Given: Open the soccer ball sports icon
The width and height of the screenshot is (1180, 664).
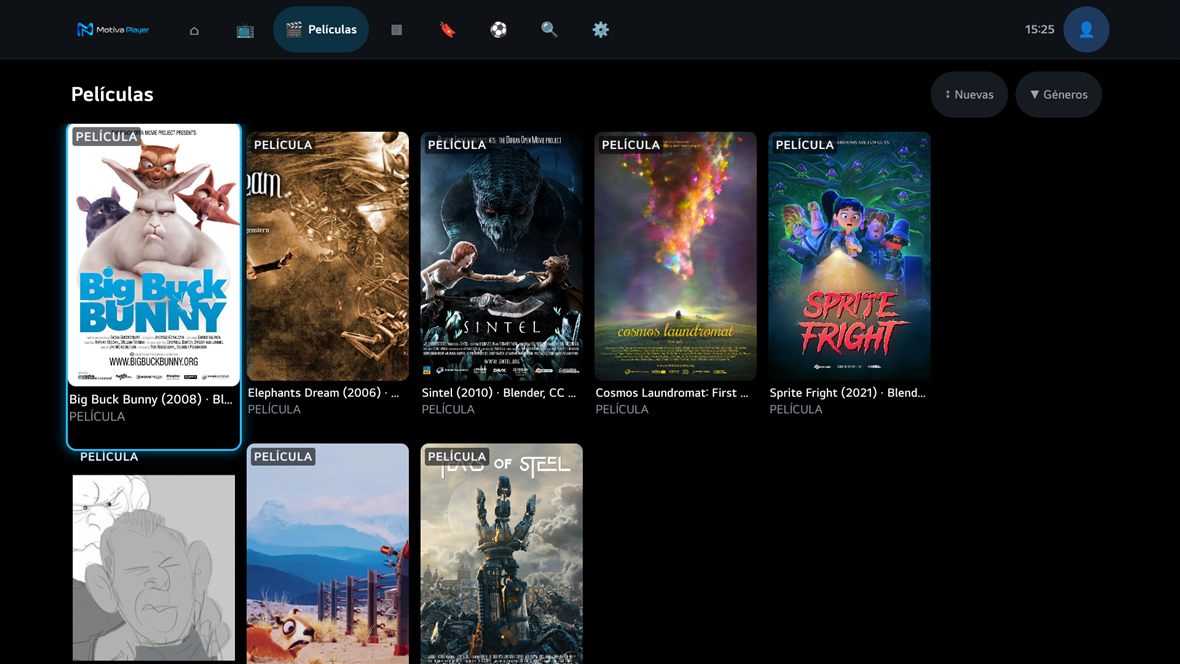Looking at the screenshot, I should tap(498, 30).
